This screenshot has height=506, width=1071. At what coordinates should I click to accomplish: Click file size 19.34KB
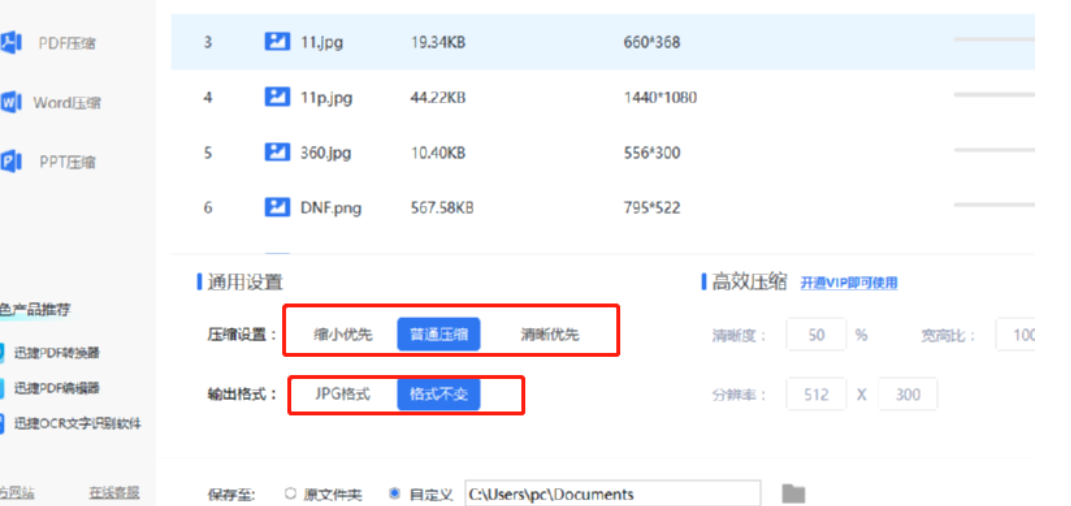[x=438, y=42]
